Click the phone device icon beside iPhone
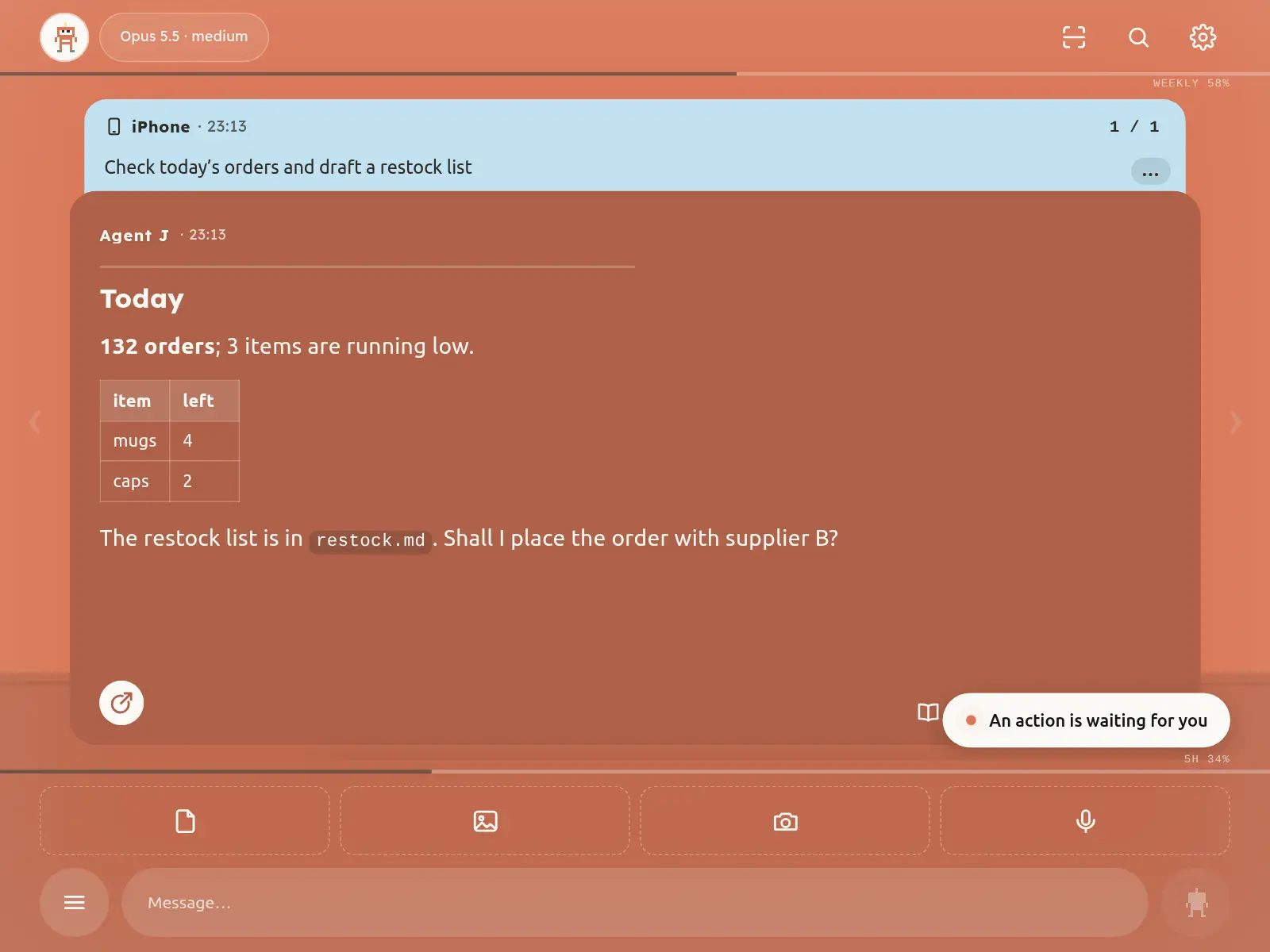This screenshot has height=952, width=1270. [x=114, y=127]
